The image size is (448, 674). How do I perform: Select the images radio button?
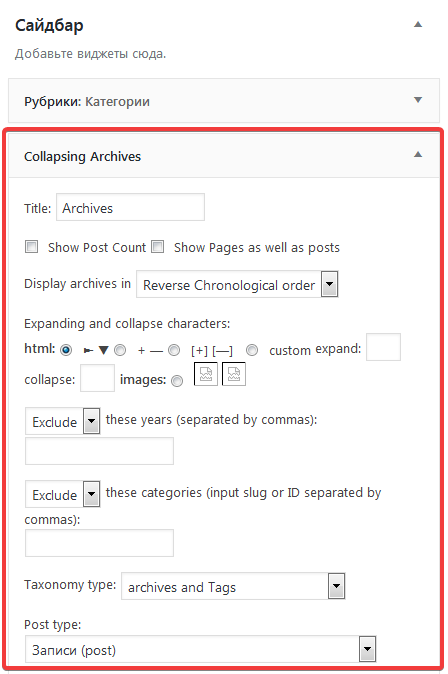177,381
